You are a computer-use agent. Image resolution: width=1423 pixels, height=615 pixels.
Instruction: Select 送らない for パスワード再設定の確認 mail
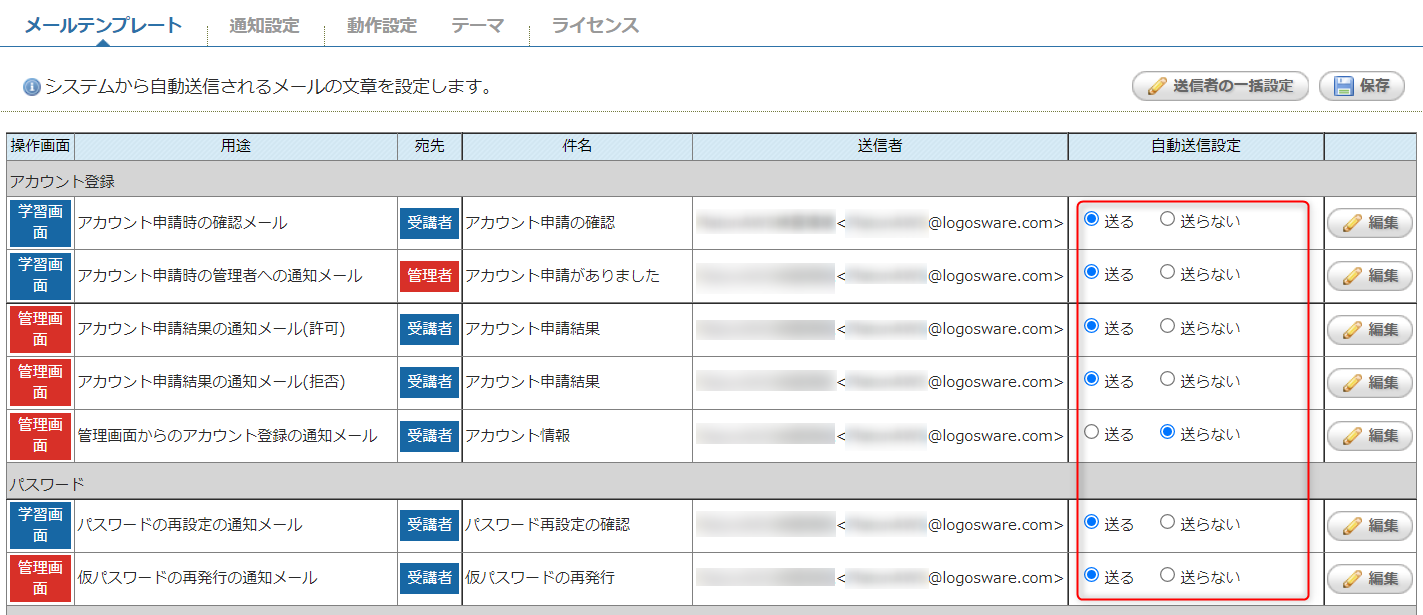[x=1167, y=522]
